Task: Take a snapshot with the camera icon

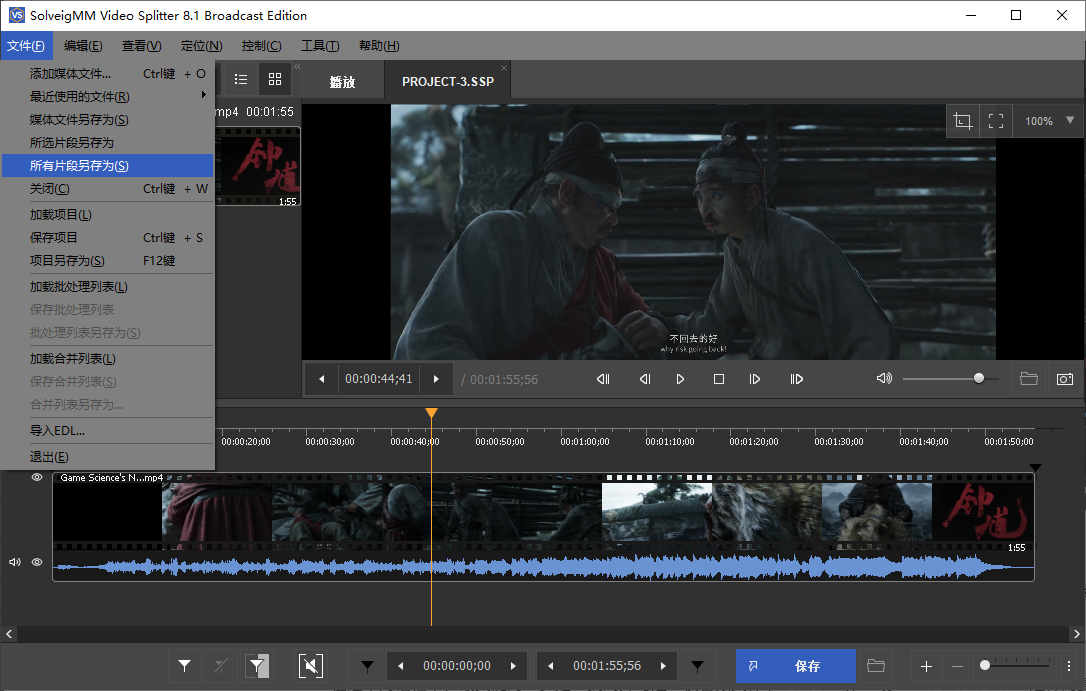Action: coord(1065,379)
